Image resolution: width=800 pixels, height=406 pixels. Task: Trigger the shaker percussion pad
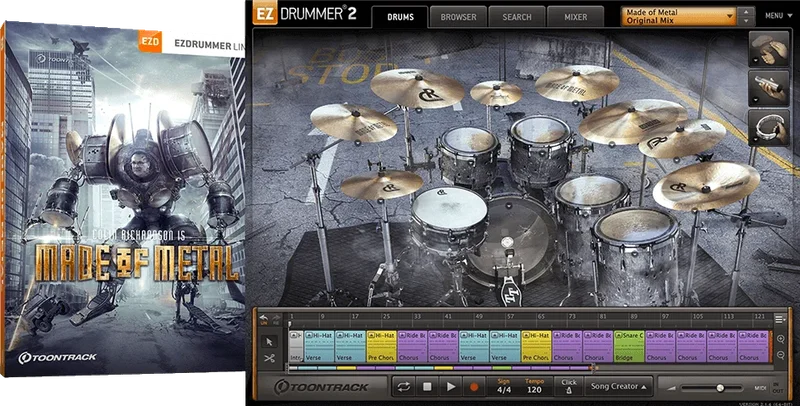point(768,88)
